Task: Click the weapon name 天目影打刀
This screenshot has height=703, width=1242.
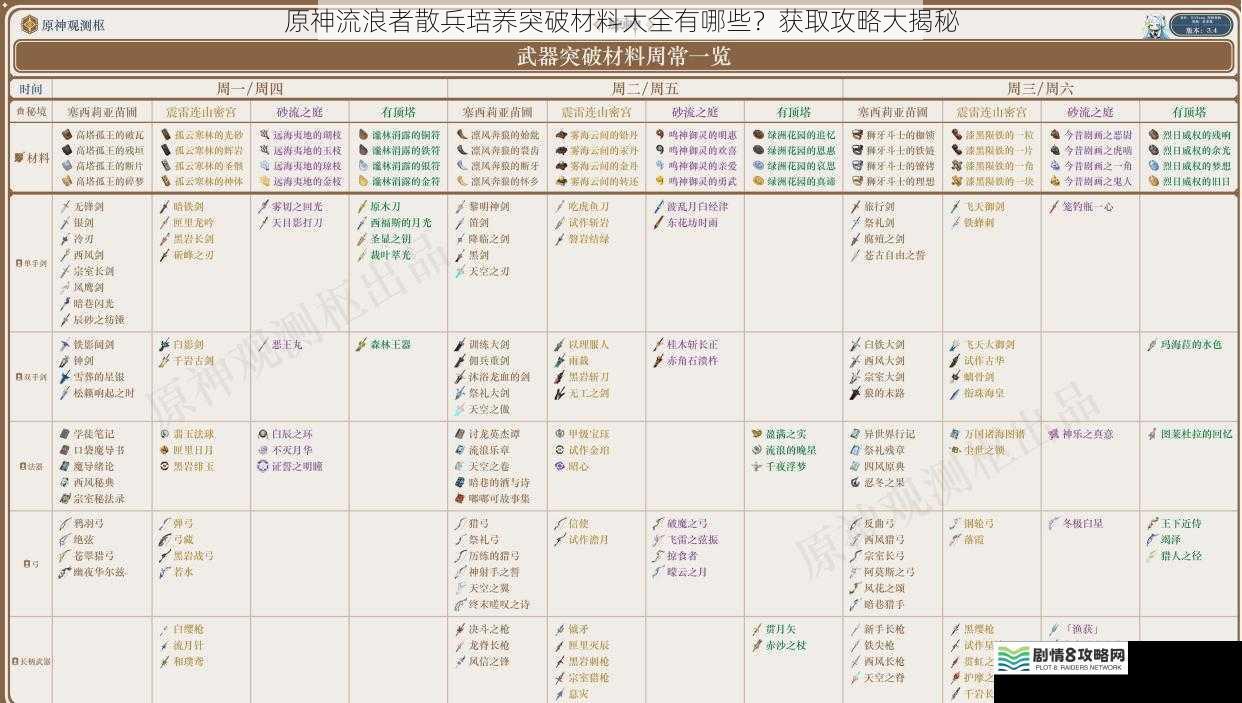Action: click(297, 223)
